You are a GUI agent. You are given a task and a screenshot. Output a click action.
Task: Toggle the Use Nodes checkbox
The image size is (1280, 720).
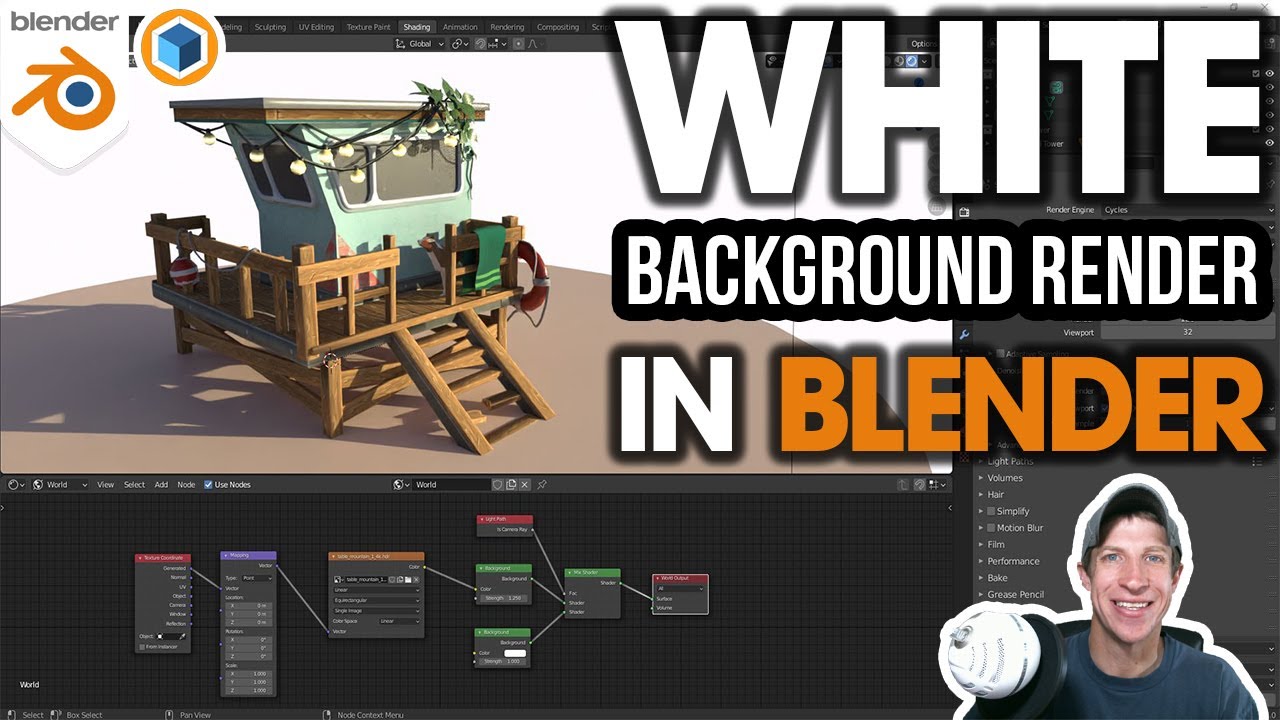pyautogui.click(x=208, y=484)
